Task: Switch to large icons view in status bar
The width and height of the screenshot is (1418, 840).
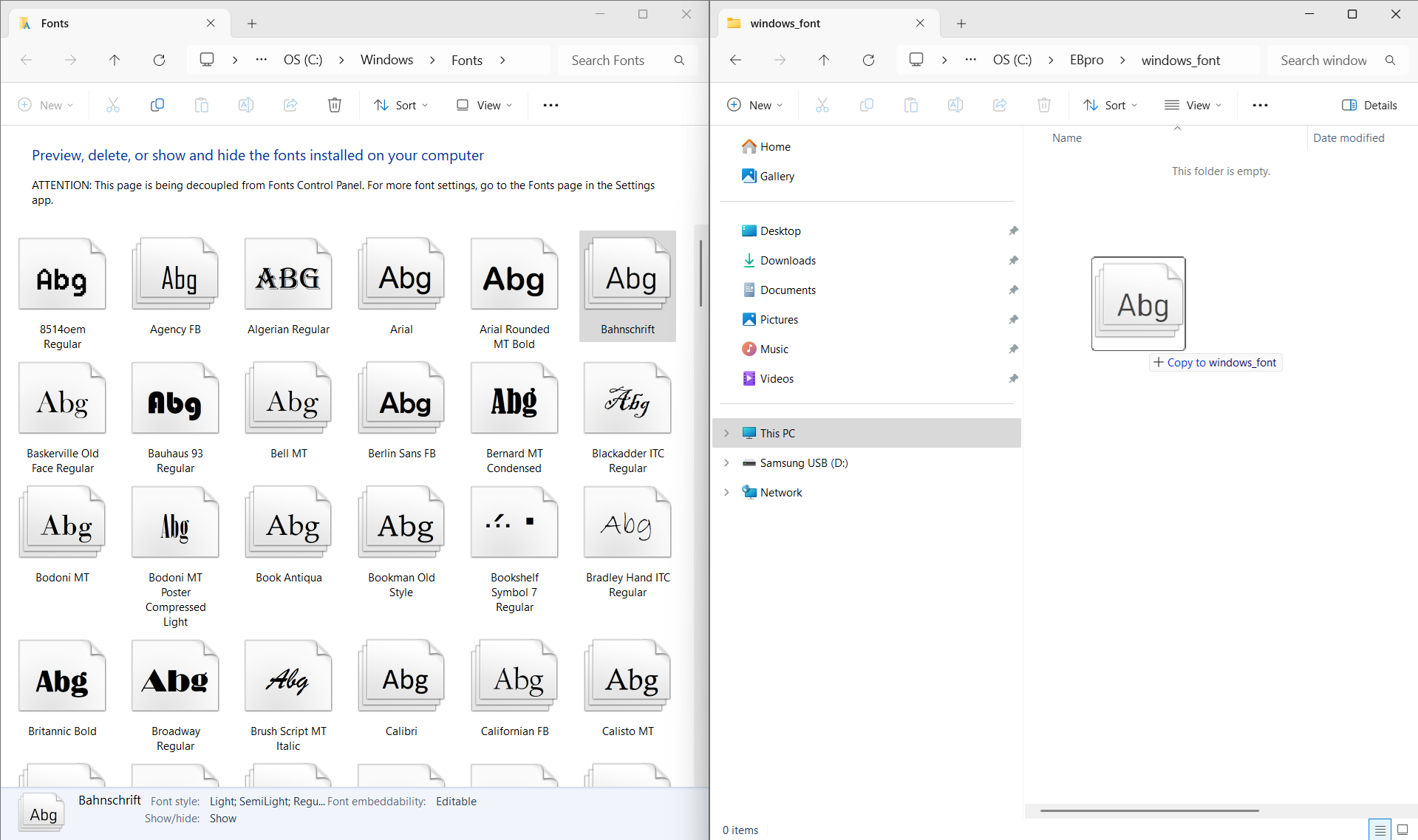Action: coord(1402,830)
